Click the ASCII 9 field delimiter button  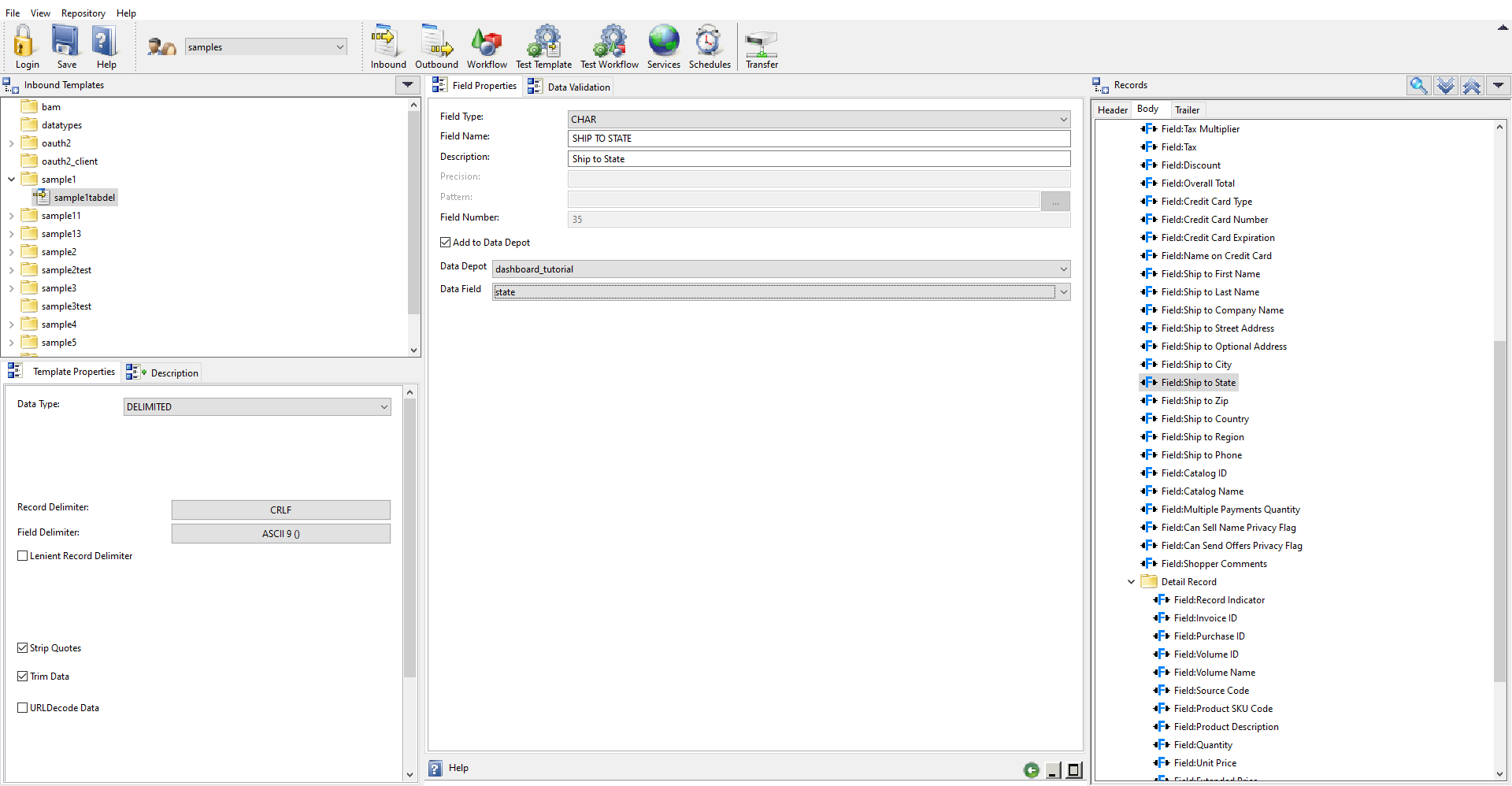coord(280,534)
